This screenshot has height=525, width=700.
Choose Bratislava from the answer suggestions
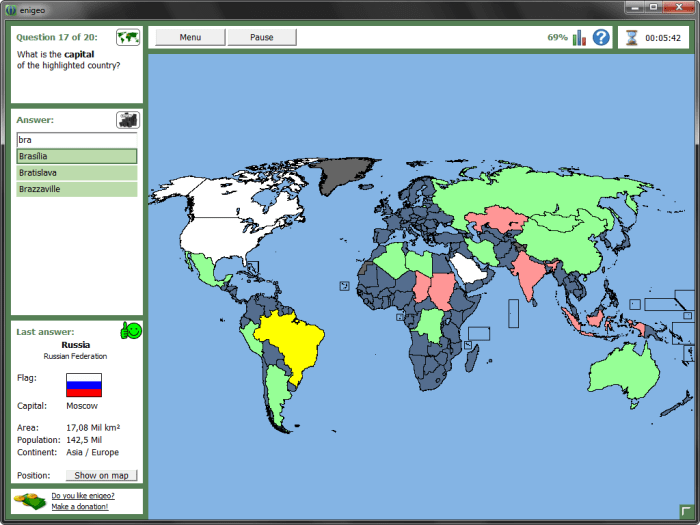(x=76, y=173)
